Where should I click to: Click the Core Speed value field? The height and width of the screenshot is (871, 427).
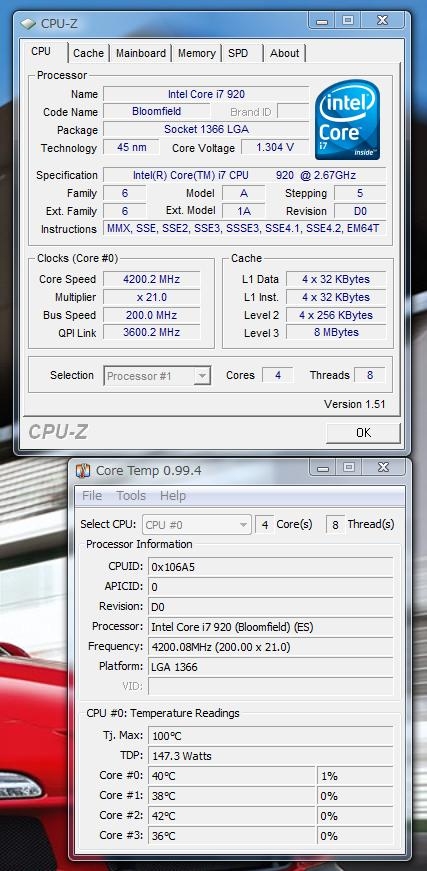[152, 279]
